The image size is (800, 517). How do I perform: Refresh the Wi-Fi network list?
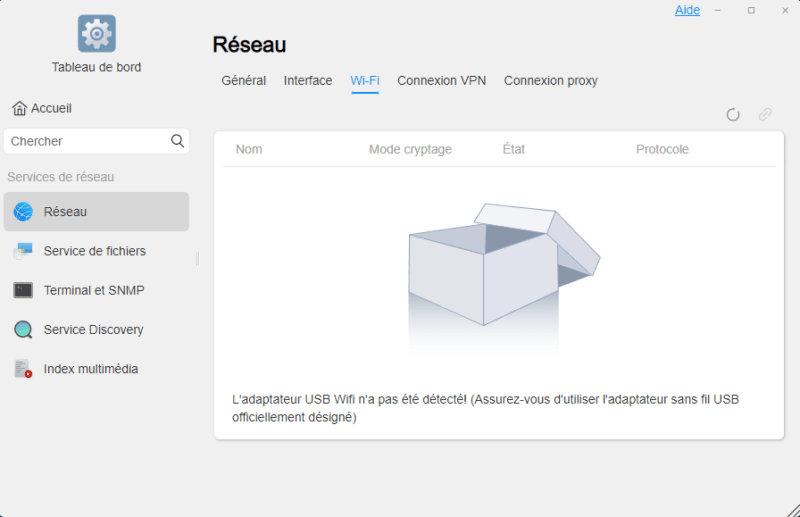(733, 115)
